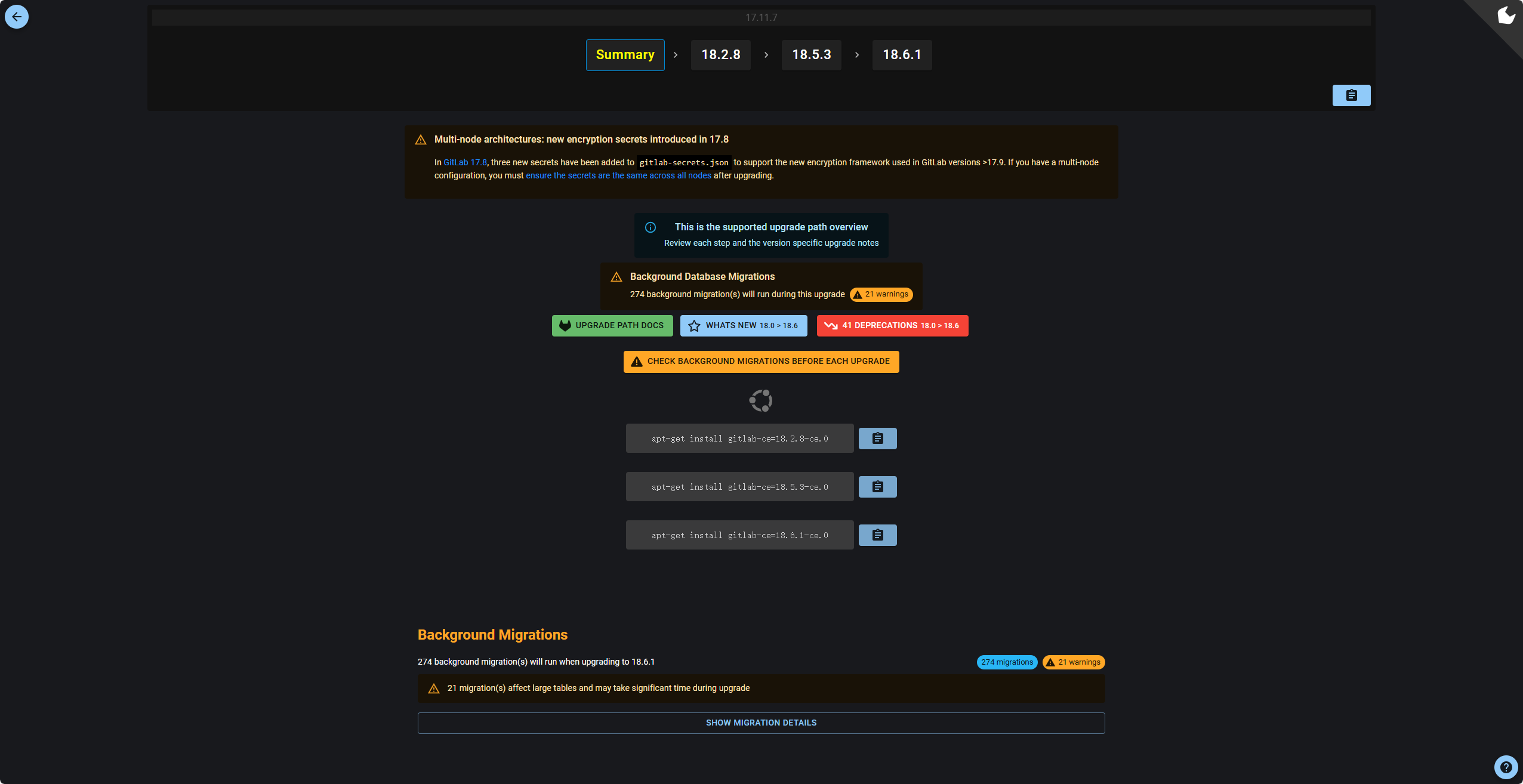Open the 18.5.3 version step
Screen dimensions: 1523x784
(x=811, y=55)
